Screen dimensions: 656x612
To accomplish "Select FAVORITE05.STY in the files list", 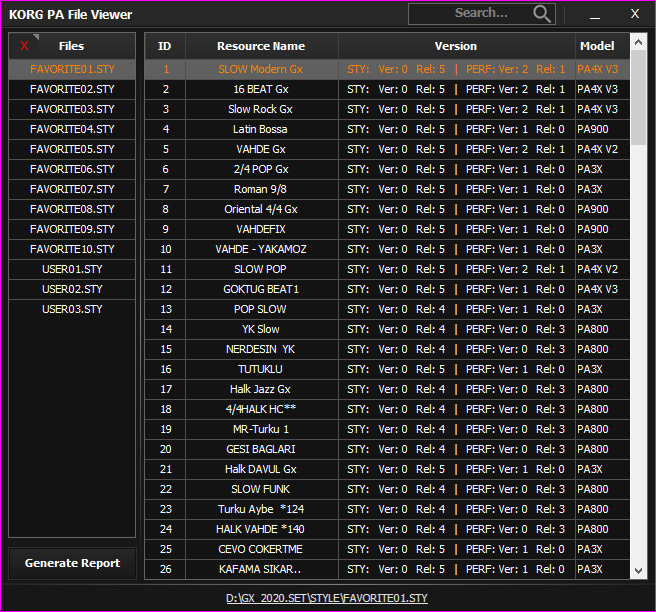I will click(x=72, y=149).
